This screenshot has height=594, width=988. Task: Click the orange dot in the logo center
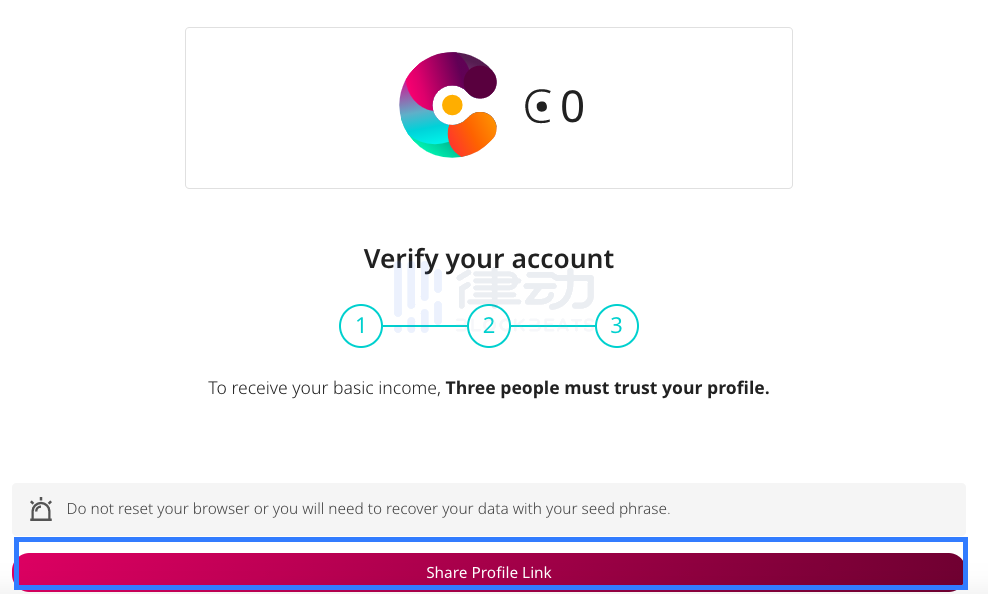[452, 105]
